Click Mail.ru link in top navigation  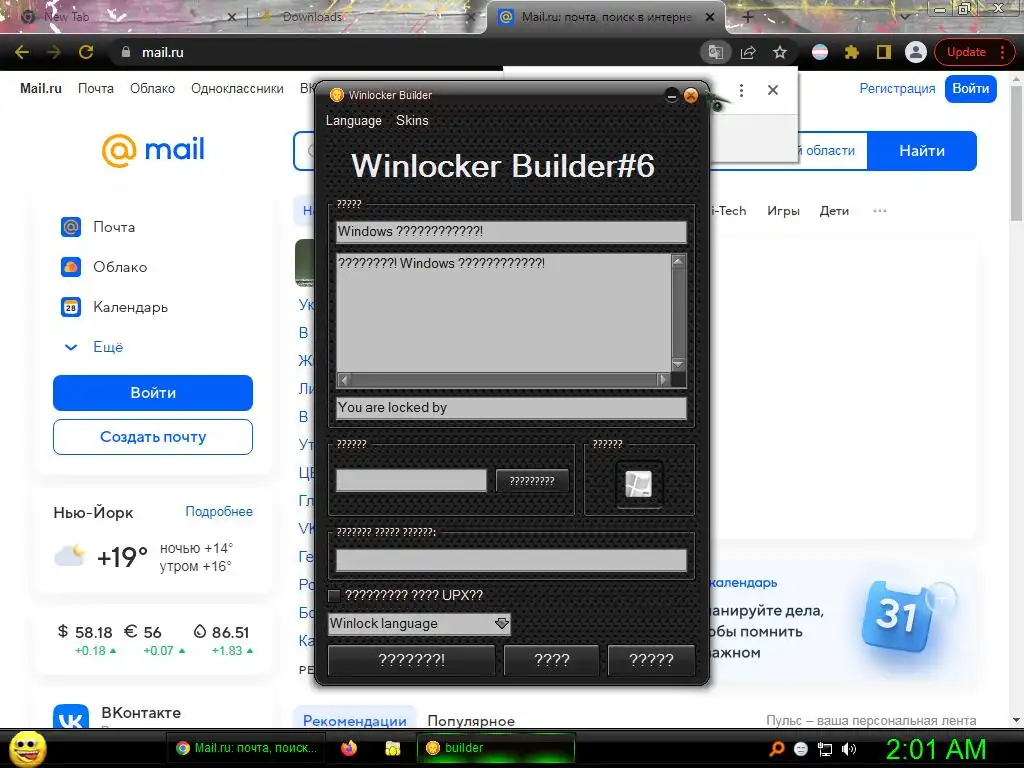pyautogui.click(x=40, y=88)
